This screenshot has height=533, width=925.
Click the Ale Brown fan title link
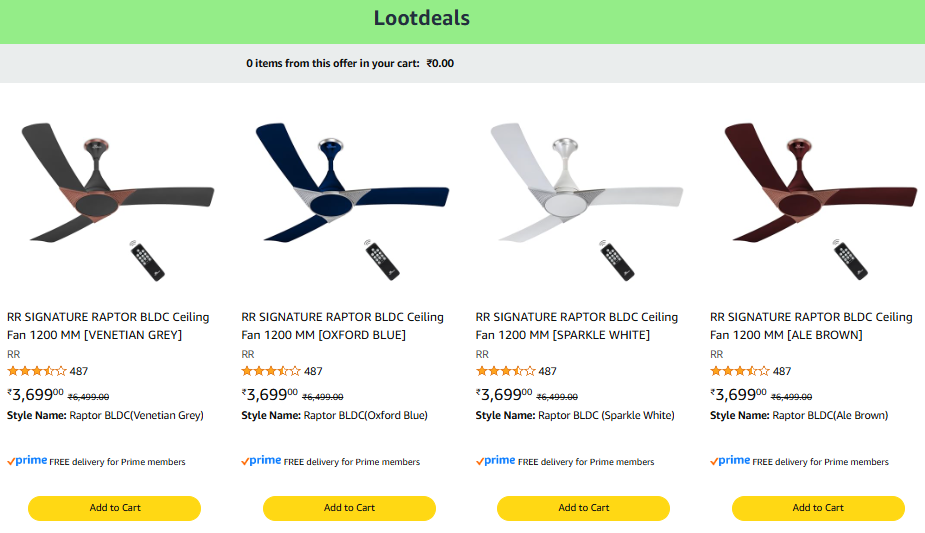(x=811, y=326)
